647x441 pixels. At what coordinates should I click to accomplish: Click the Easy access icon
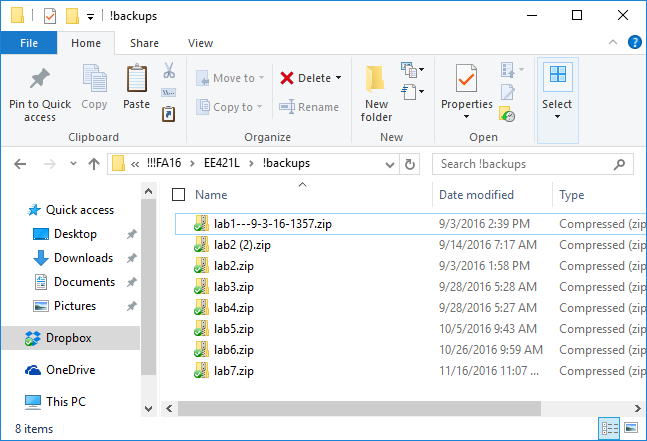tap(408, 92)
